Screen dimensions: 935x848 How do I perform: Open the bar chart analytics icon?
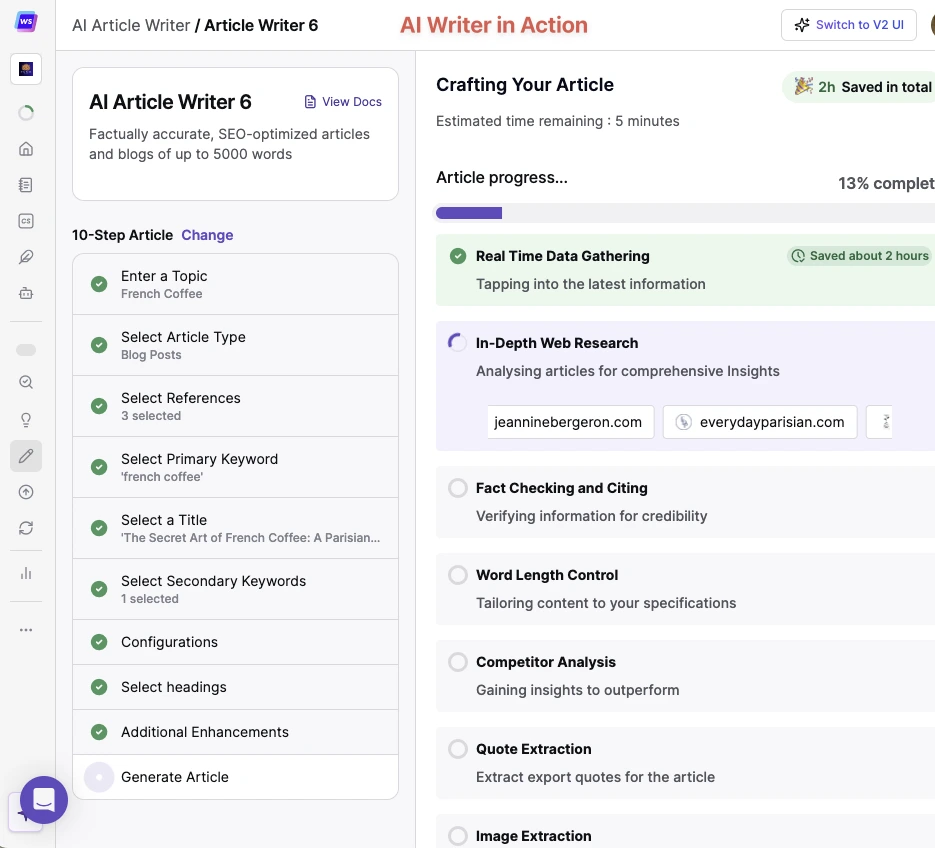click(x=26, y=573)
